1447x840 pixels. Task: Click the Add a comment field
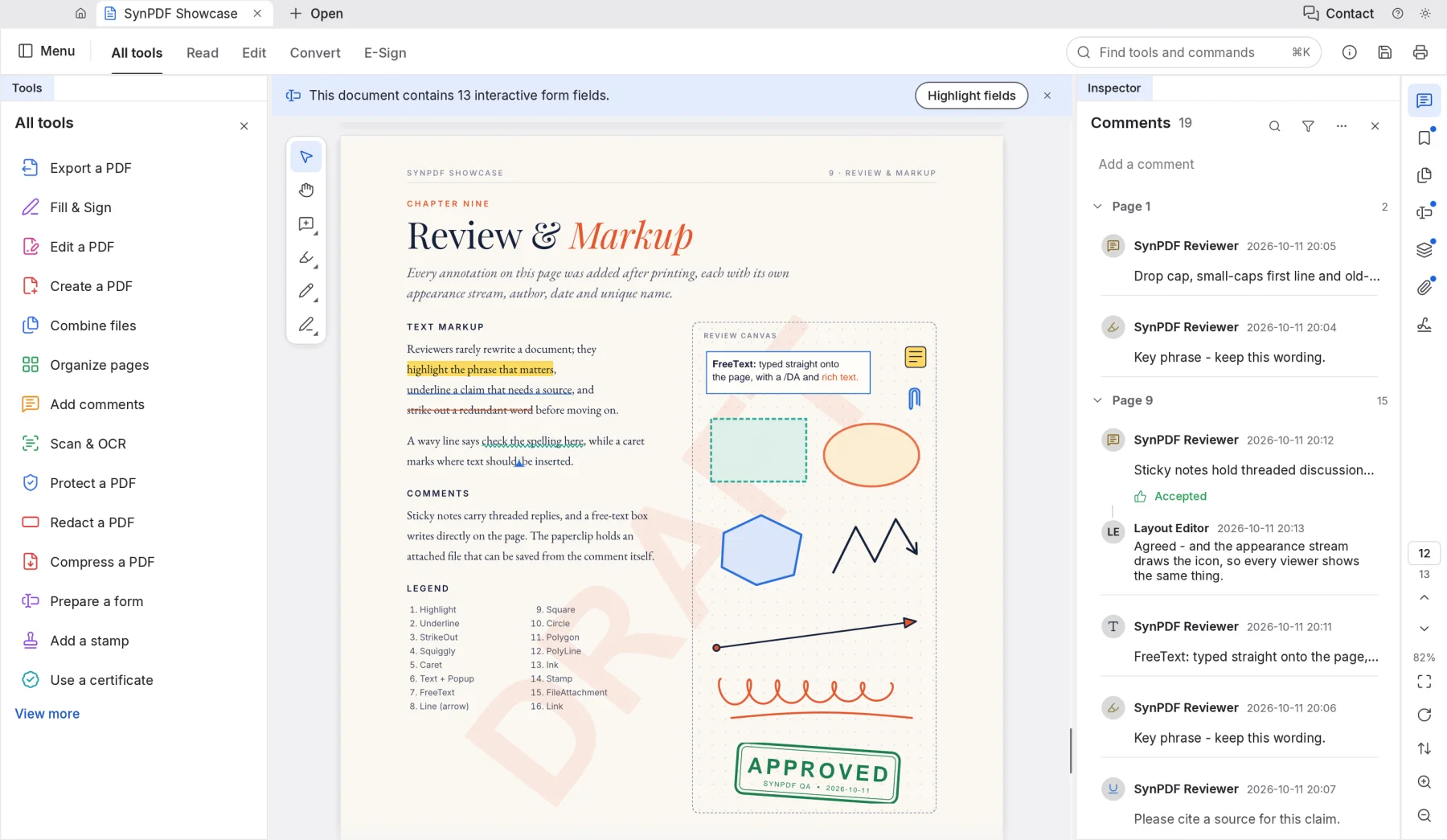pyautogui.click(x=1238, y=164)
